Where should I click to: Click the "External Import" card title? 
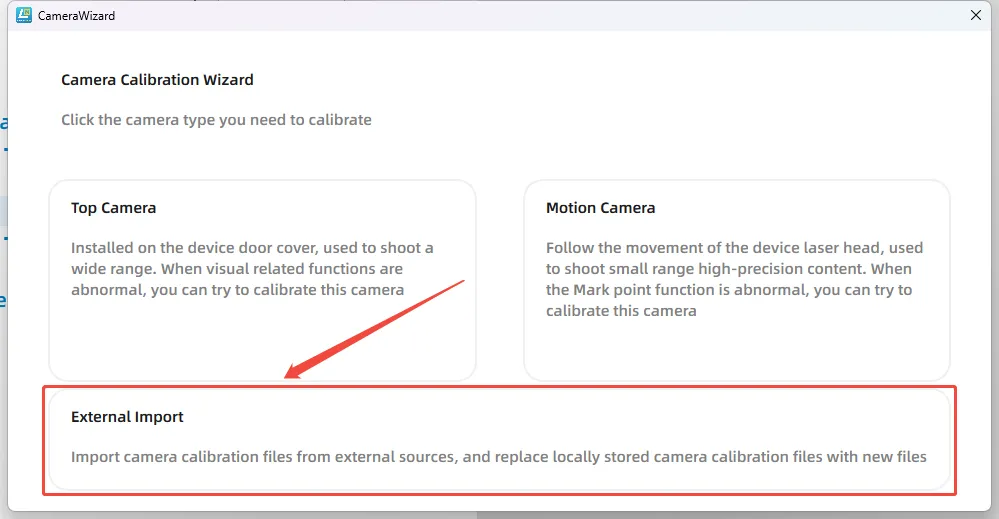pos(127,417)
